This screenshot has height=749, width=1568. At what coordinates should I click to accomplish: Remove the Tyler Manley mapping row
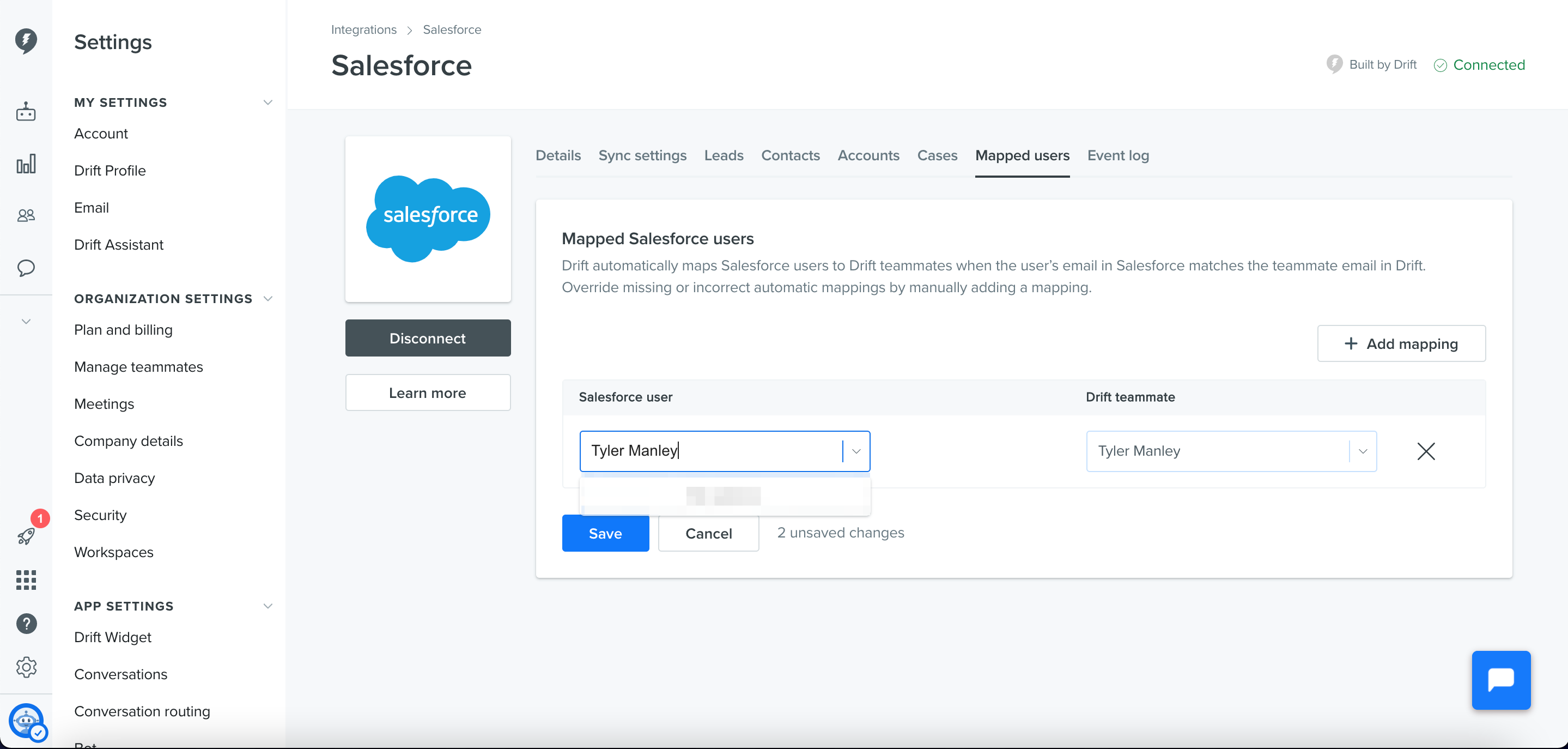(x=1426, y=451)
